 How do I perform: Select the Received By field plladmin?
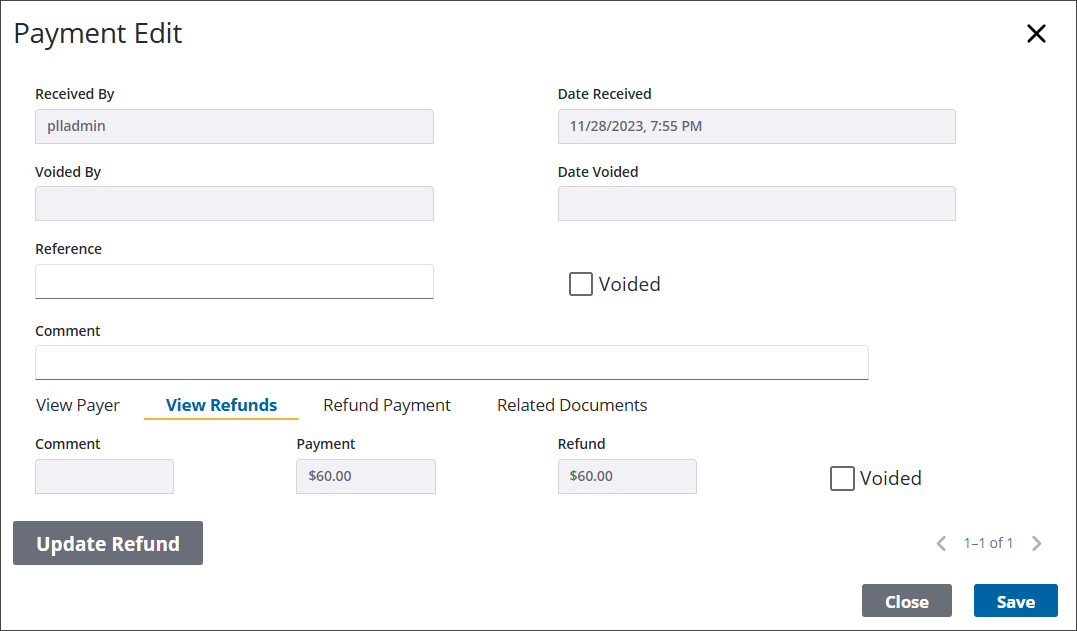[234, 126]
